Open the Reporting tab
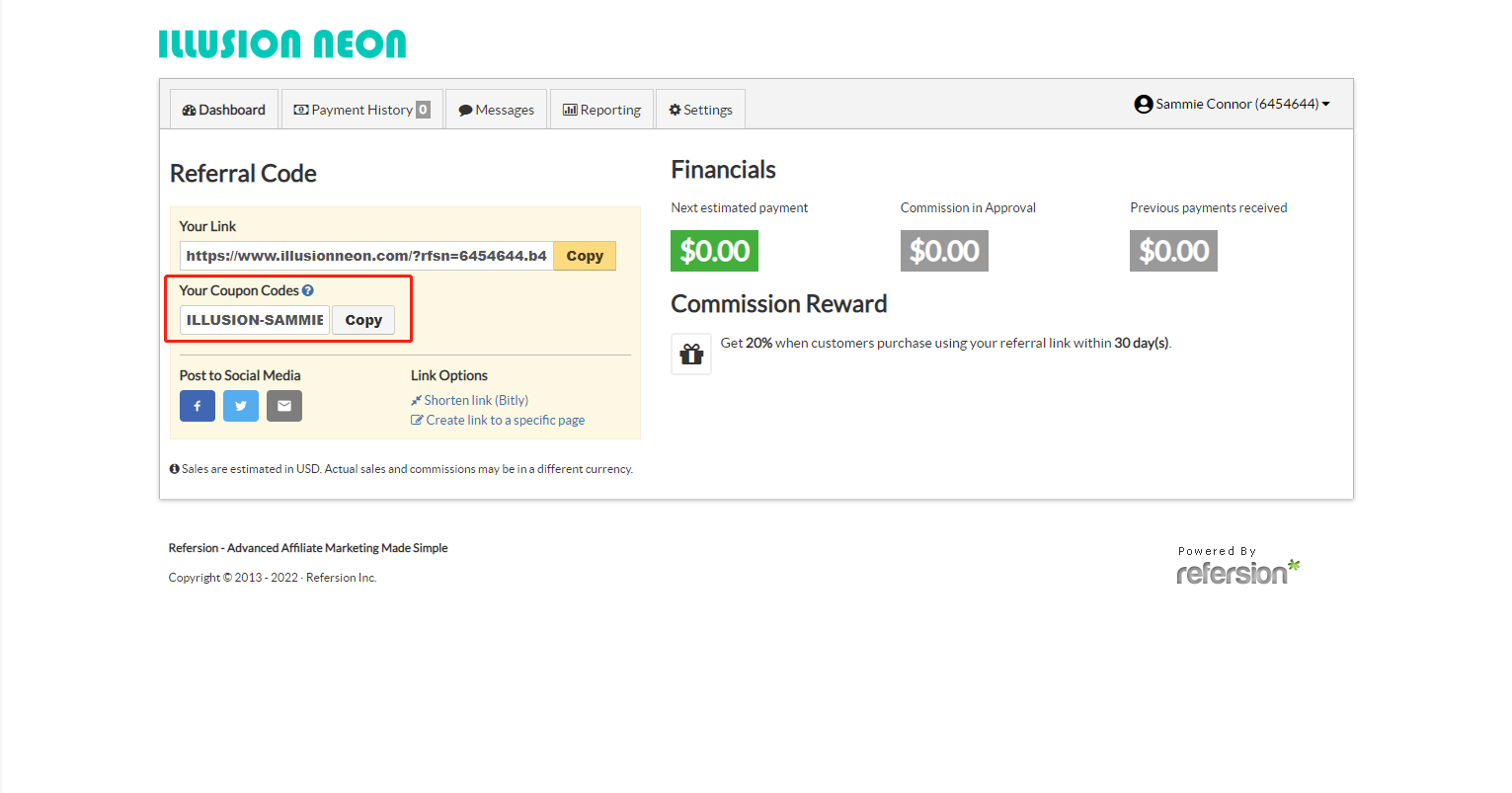The image size is (1512, 793). point(601,110)
